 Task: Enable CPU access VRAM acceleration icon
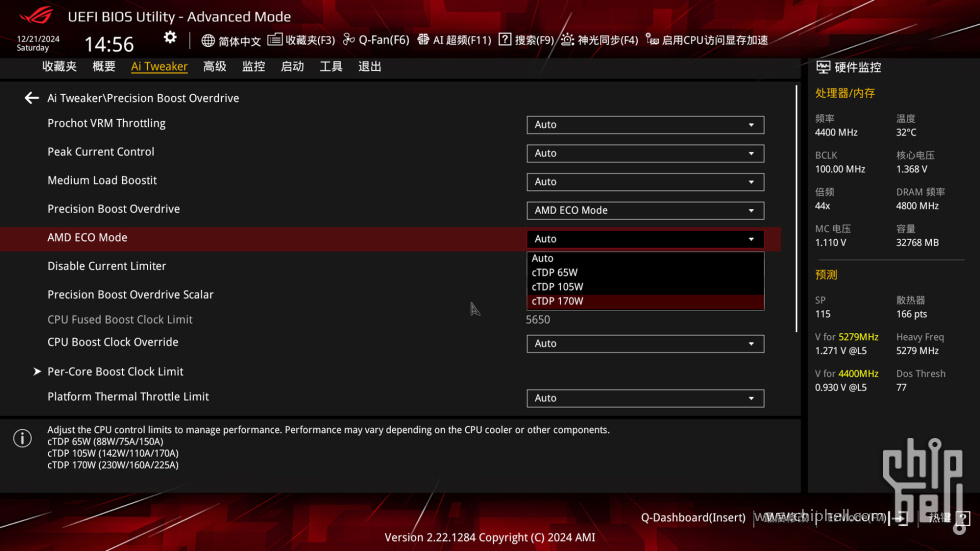coord(652,40)
